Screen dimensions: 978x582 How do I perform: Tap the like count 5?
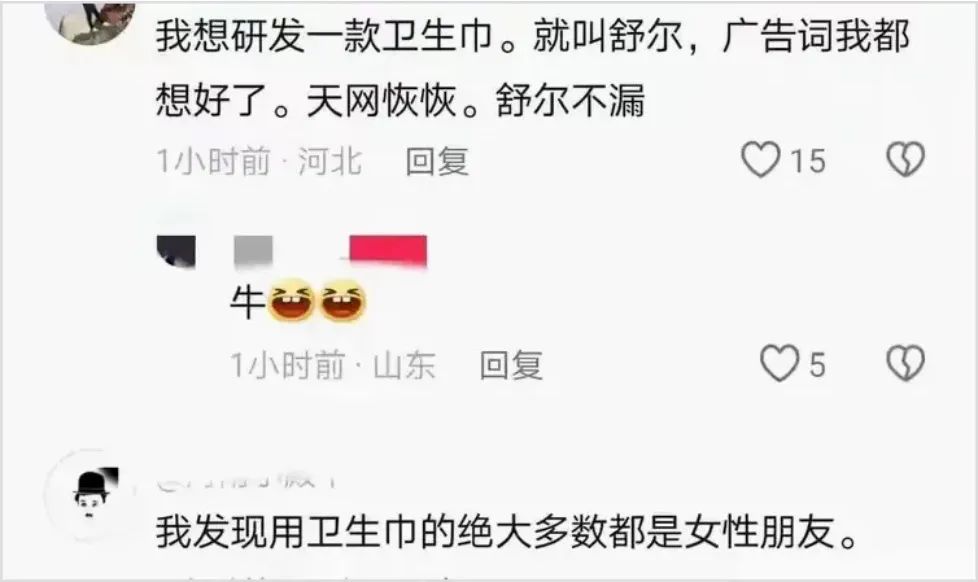point(818,365)
